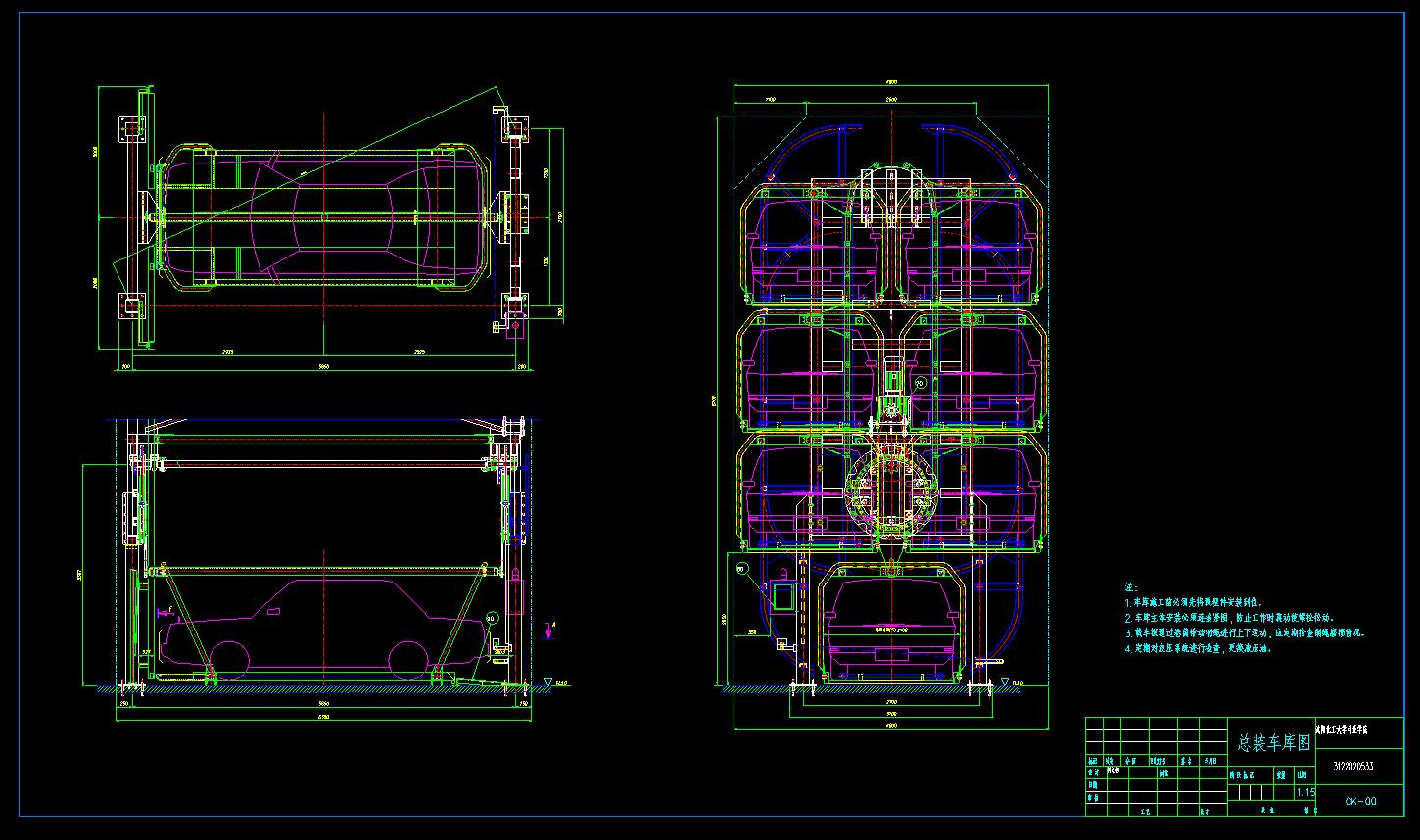Click the 2500 dimension above the front view

890,100
